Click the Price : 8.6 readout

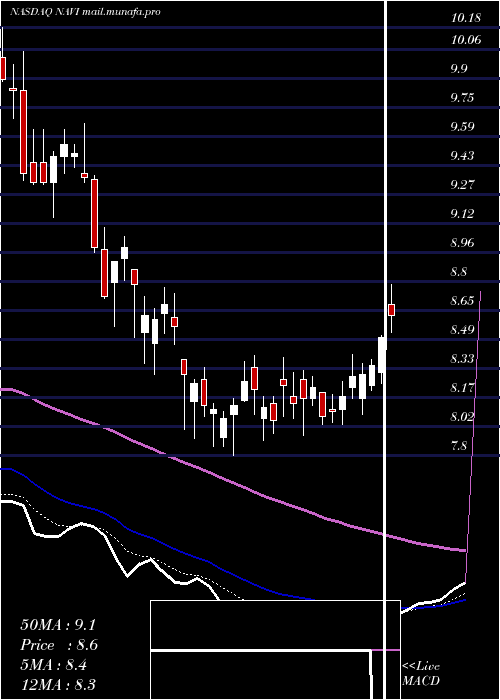tap(59, 645)
